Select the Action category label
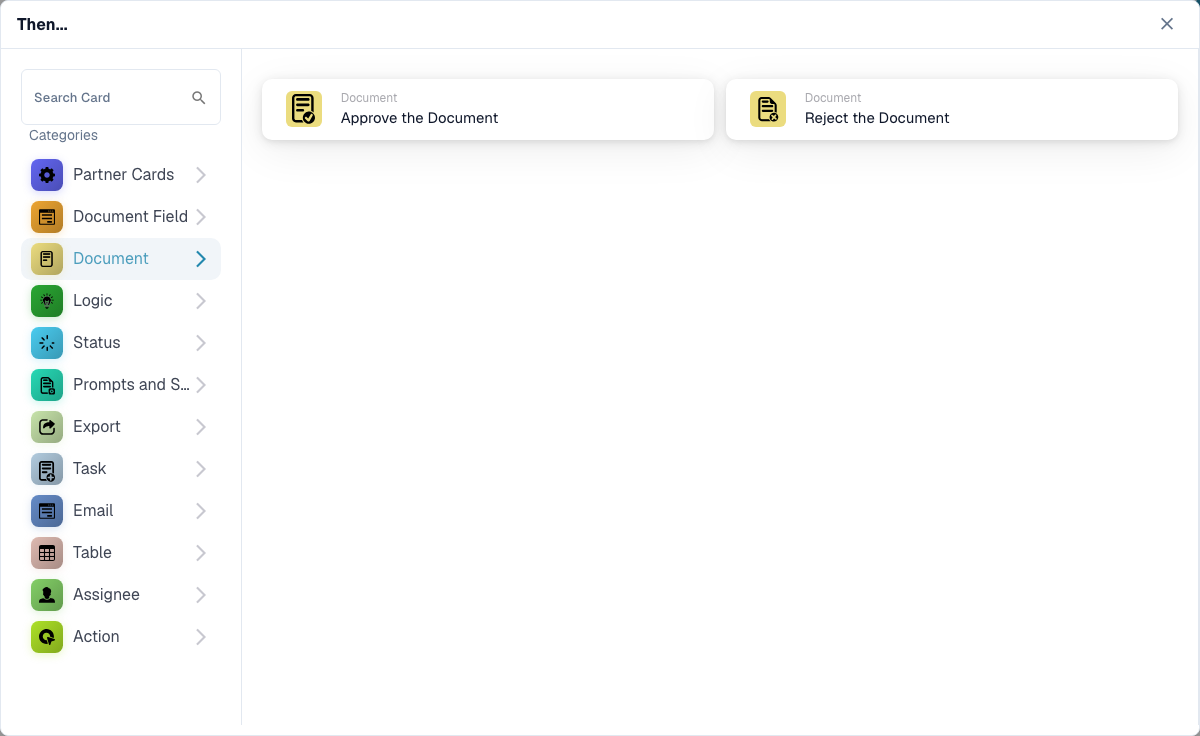This screenshot has width=1200, height=736. tap(96, 636)
